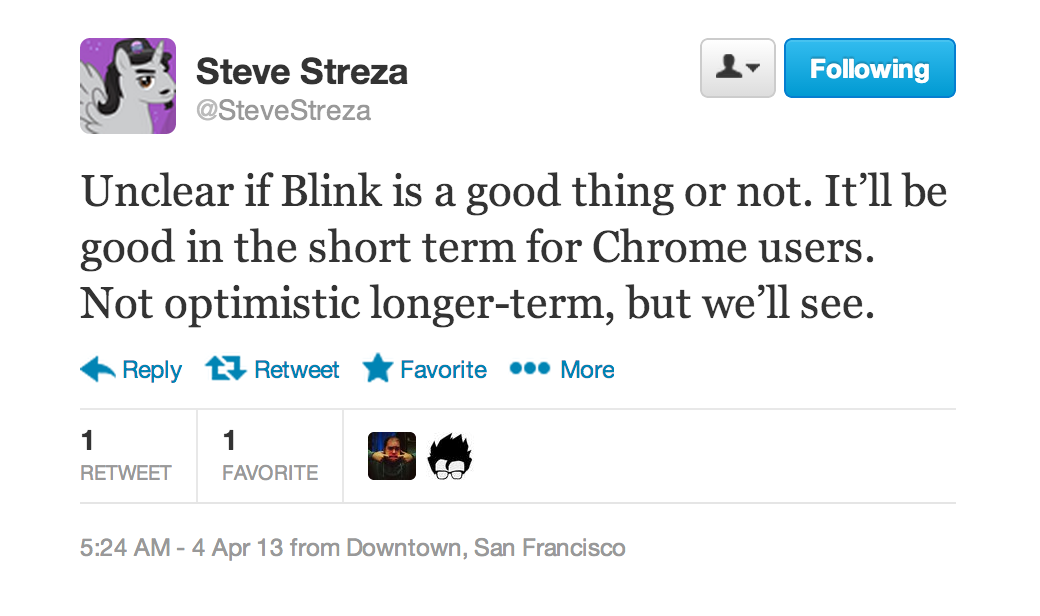The image size is (1040, 616).
Task: Open the first retweeter's avatar thumbnail
Action: click(x=392, y=455)
